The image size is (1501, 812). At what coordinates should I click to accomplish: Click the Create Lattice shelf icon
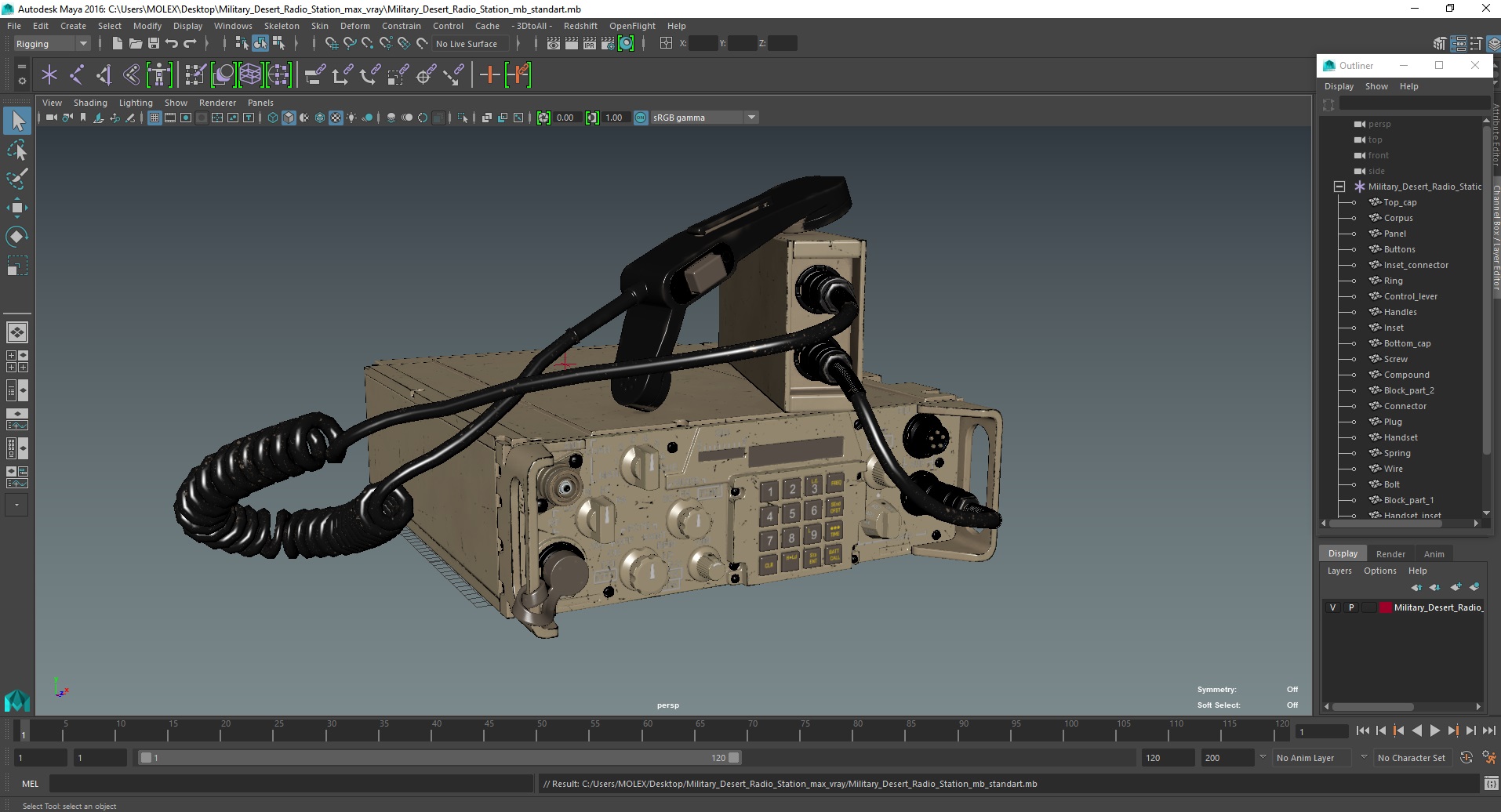(x=250, y=75)
